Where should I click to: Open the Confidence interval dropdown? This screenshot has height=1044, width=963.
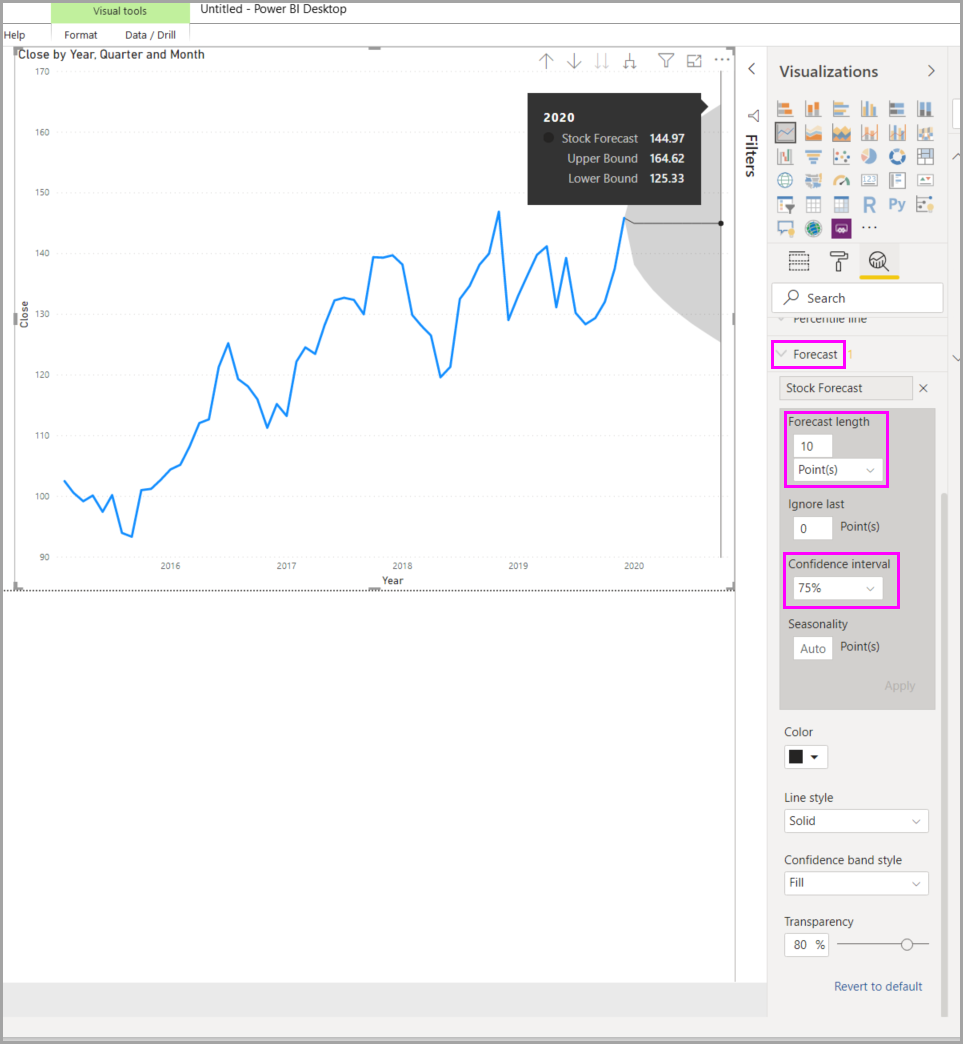coord(838,588)
